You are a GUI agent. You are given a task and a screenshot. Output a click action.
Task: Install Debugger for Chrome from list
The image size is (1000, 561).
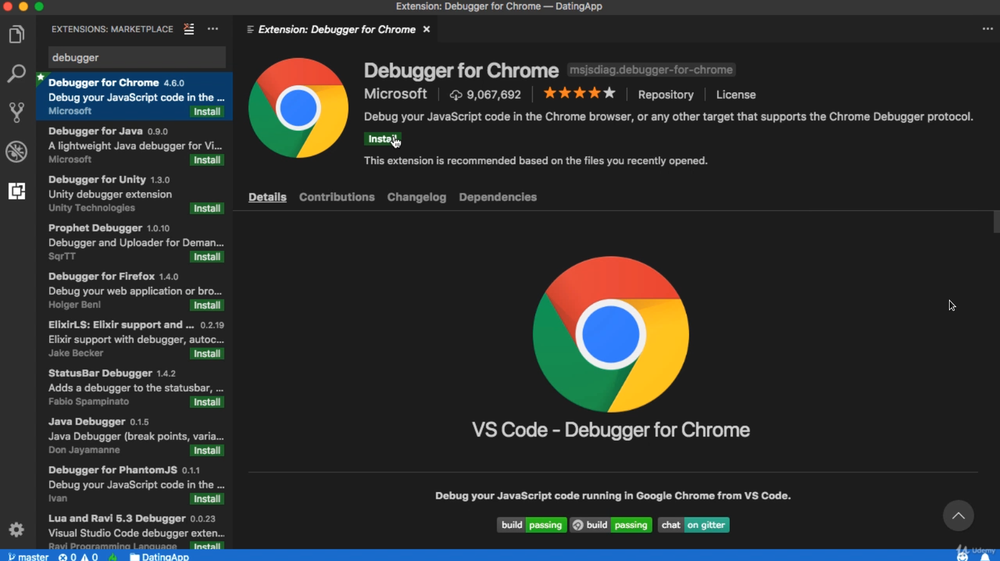pos(207,112)
